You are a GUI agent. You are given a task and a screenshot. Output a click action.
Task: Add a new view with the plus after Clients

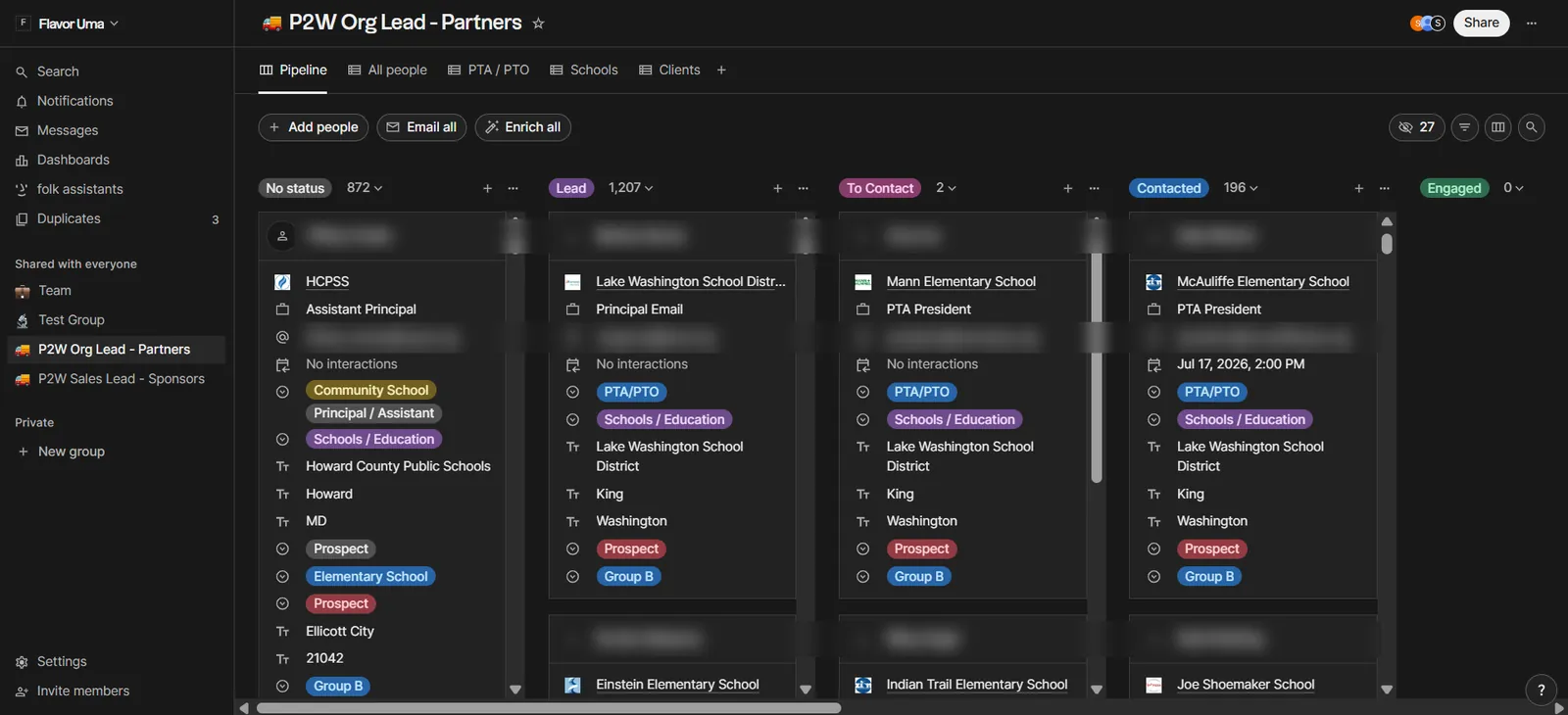click(x=721, y=71)
